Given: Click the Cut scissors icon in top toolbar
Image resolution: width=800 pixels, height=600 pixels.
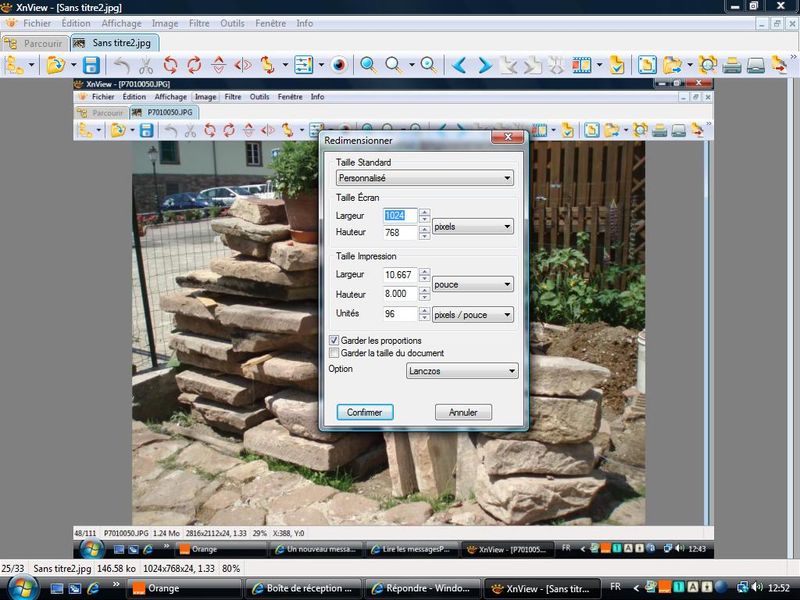Looking at the screenshot, I should pos(146,66).
